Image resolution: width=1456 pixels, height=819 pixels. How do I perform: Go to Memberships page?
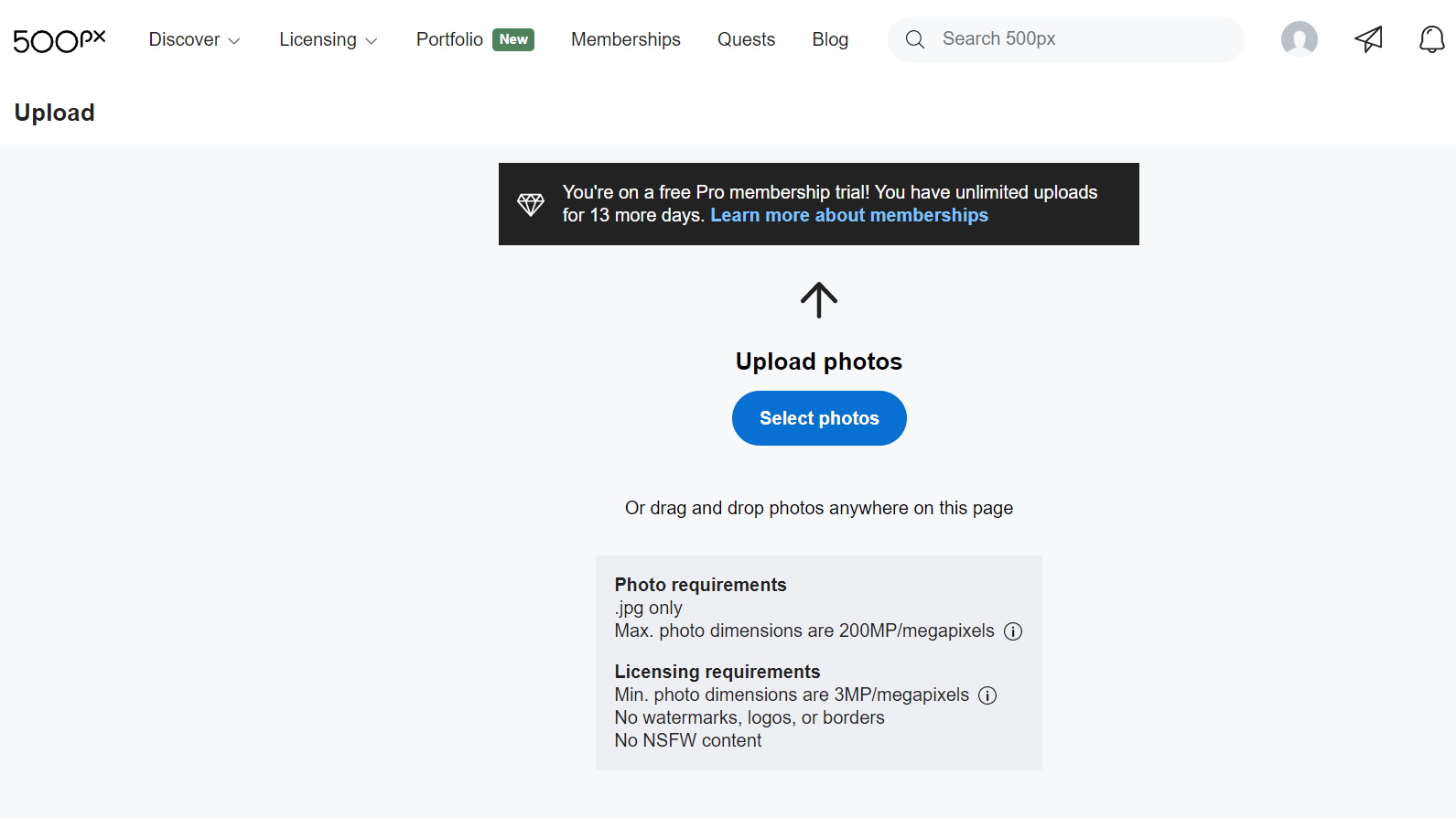(x=626, y=39)
